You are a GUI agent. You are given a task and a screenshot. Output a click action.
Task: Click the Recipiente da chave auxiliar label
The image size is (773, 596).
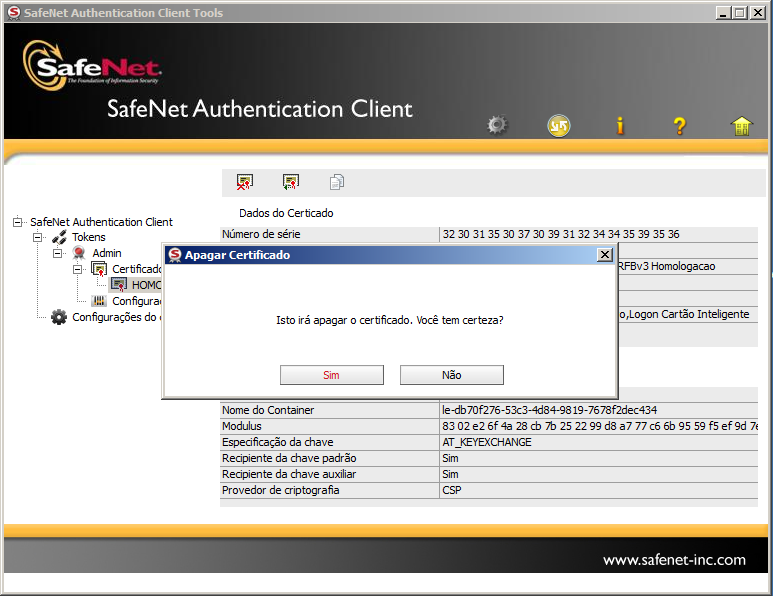289,474
